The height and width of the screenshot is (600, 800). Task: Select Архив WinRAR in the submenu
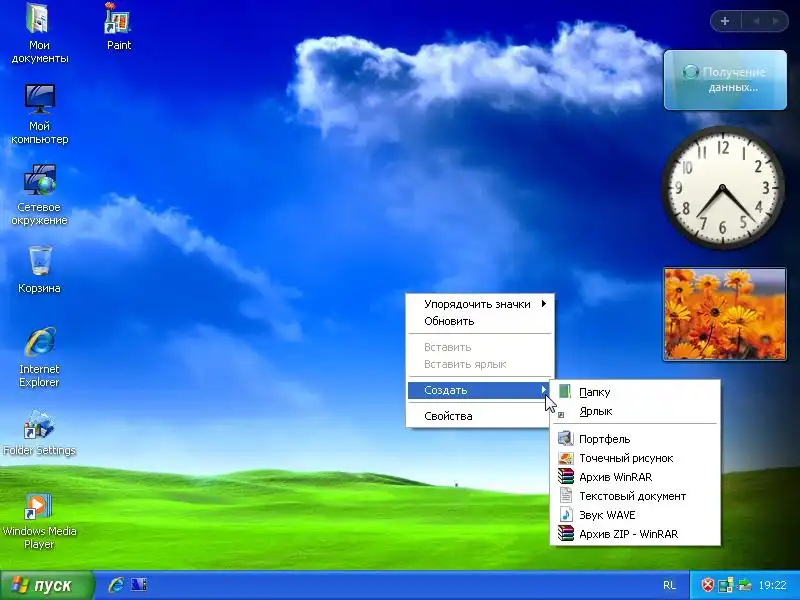[x=635, y=477]
